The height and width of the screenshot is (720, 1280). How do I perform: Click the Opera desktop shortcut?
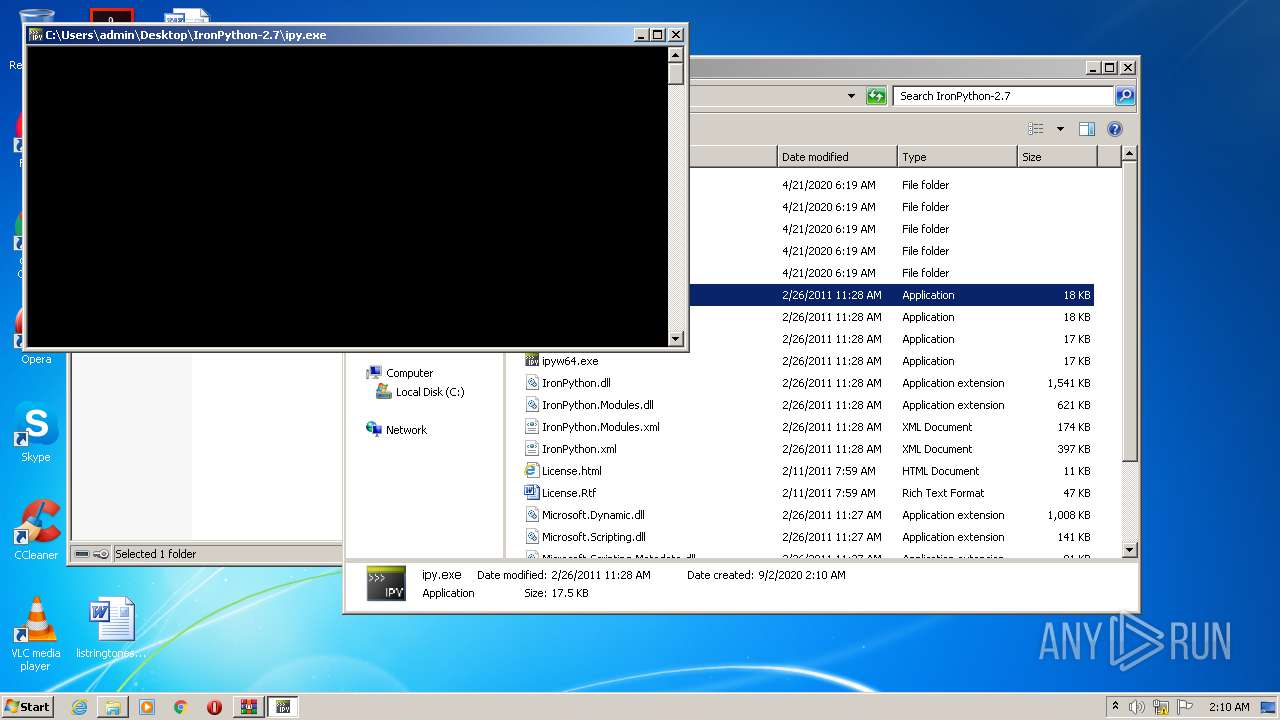[x=36, y=335]
